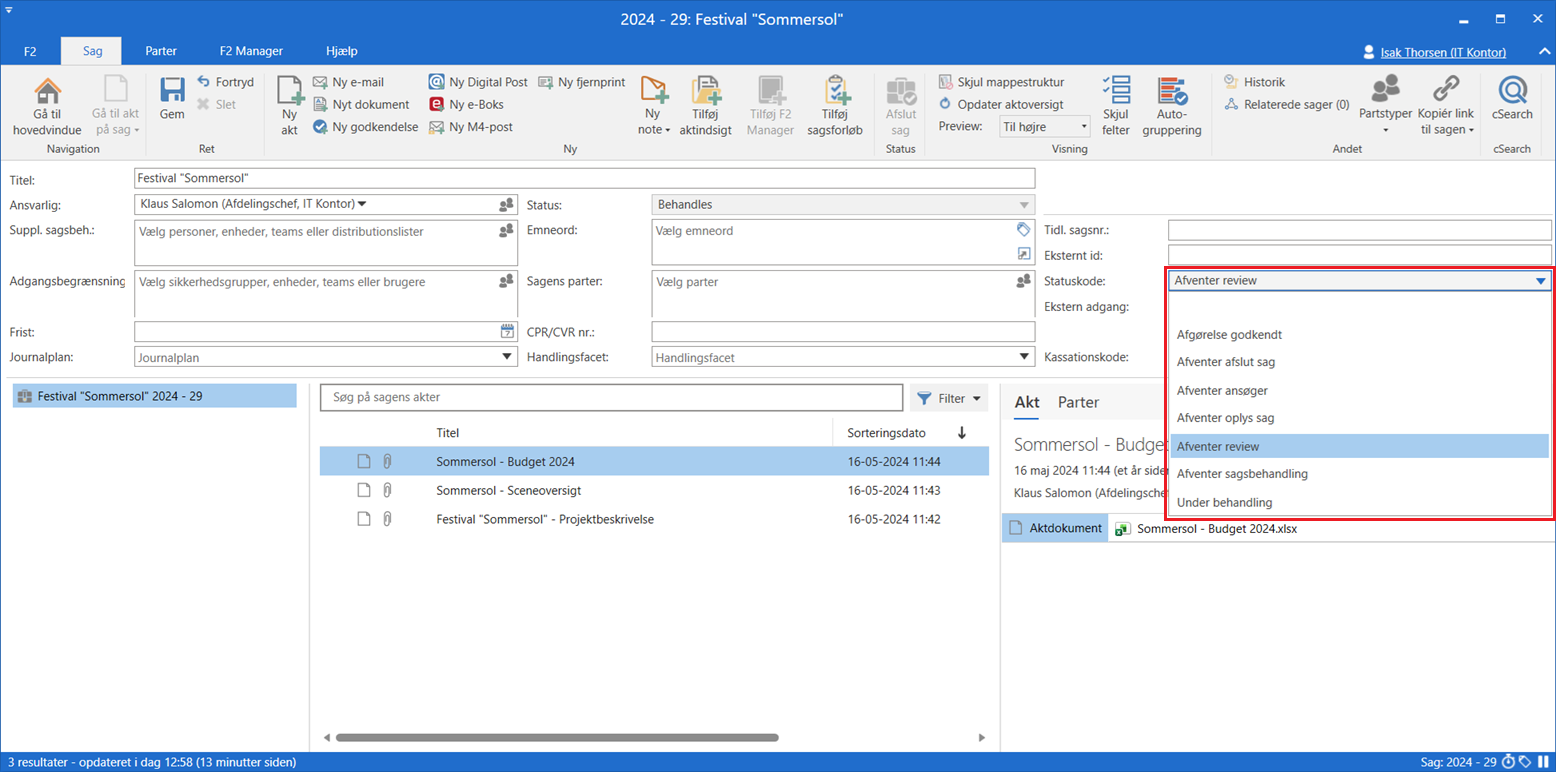
Task: Click the Søg på sagens akter field
Action: 611,398
